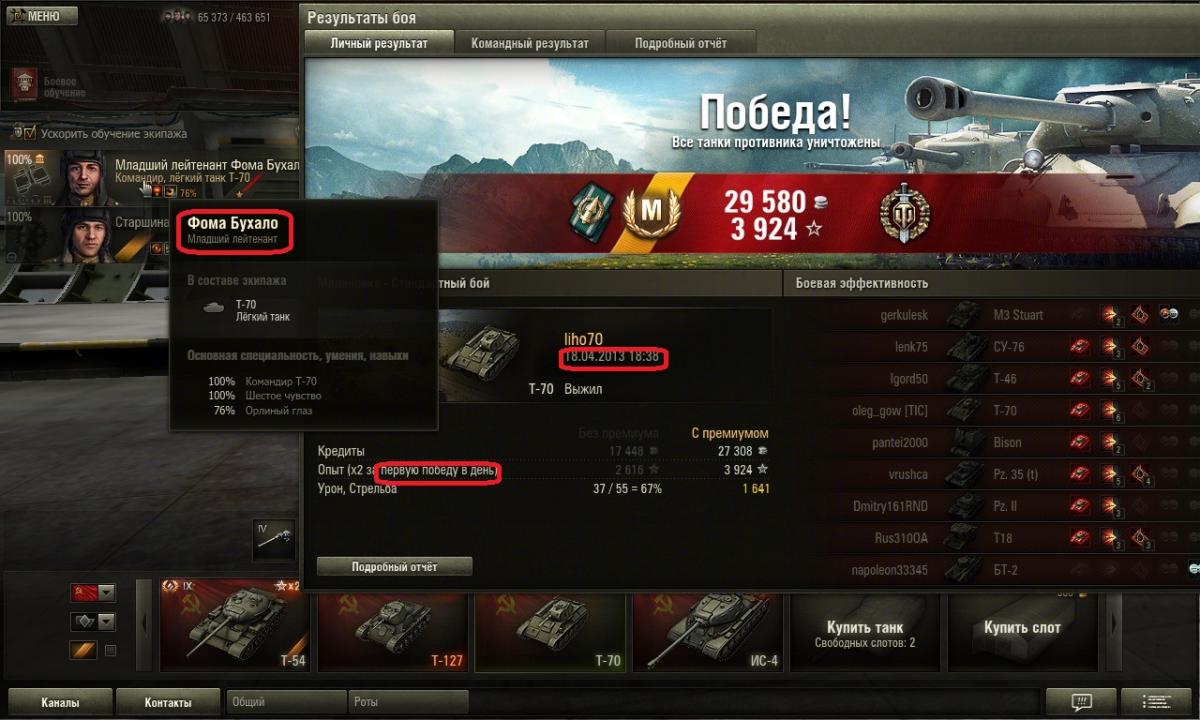Click the critical-hit icon in vrushca row
The image size is (1200, 720).
coord(1141,475)
